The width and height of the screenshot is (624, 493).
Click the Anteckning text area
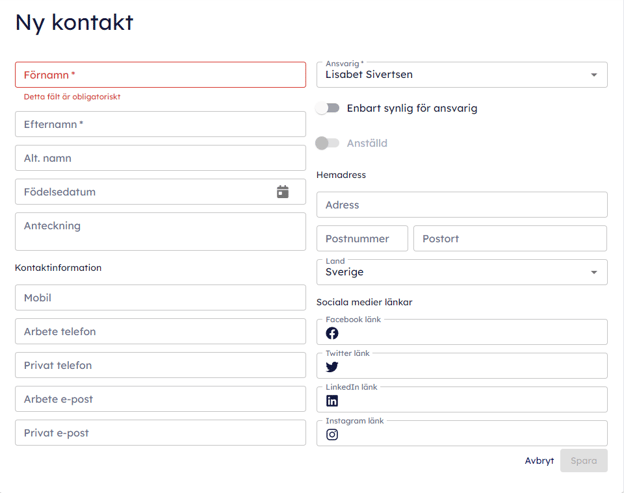(160, 231)
